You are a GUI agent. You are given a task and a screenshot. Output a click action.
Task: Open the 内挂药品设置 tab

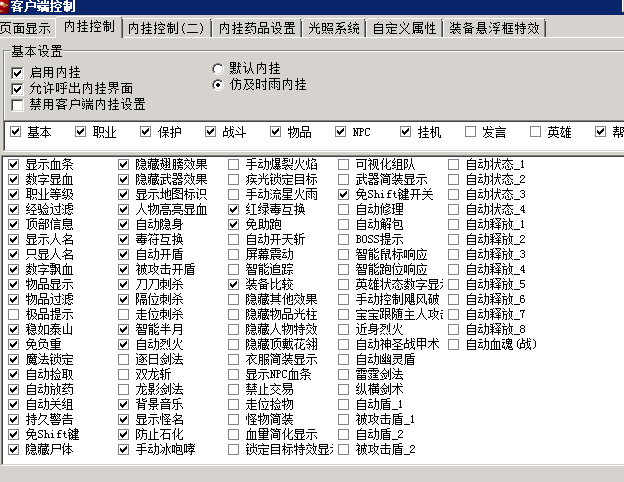[x=257, y=28]
